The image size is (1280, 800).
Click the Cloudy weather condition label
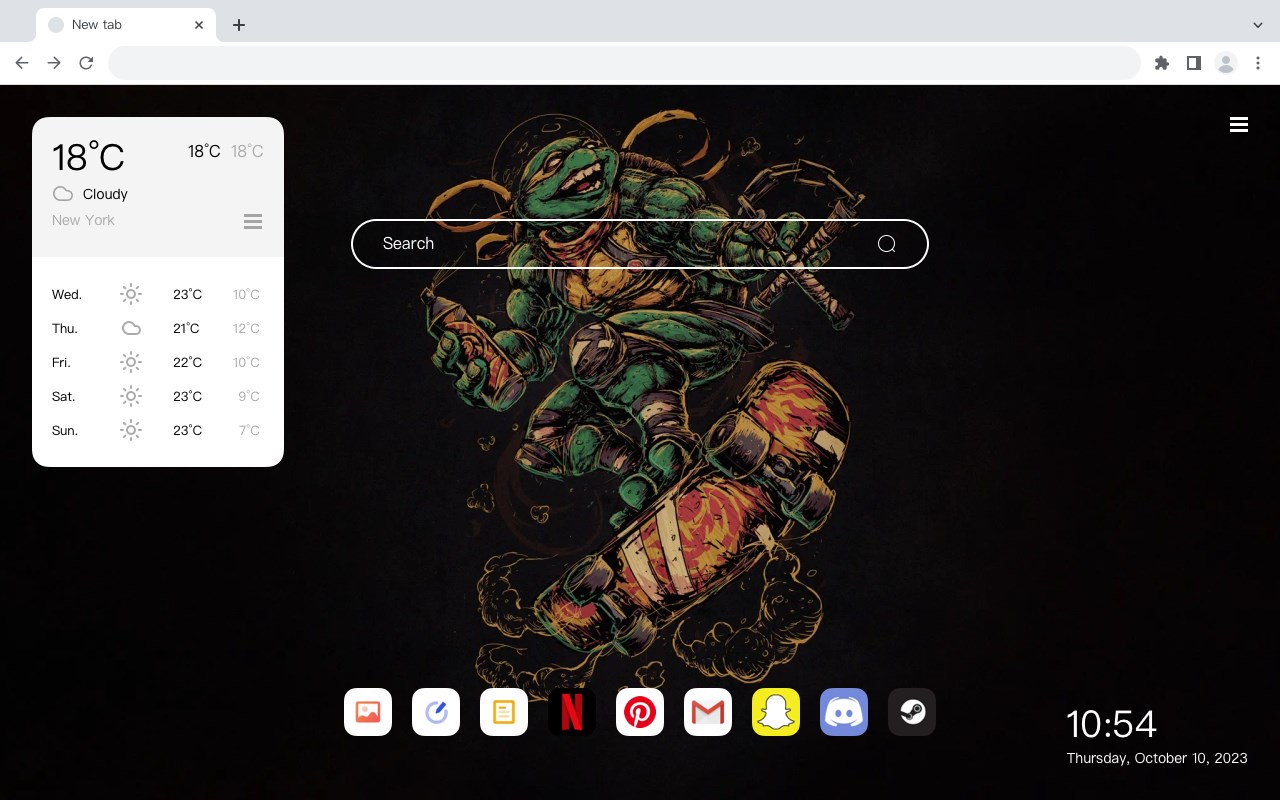[x=105, y=194]
